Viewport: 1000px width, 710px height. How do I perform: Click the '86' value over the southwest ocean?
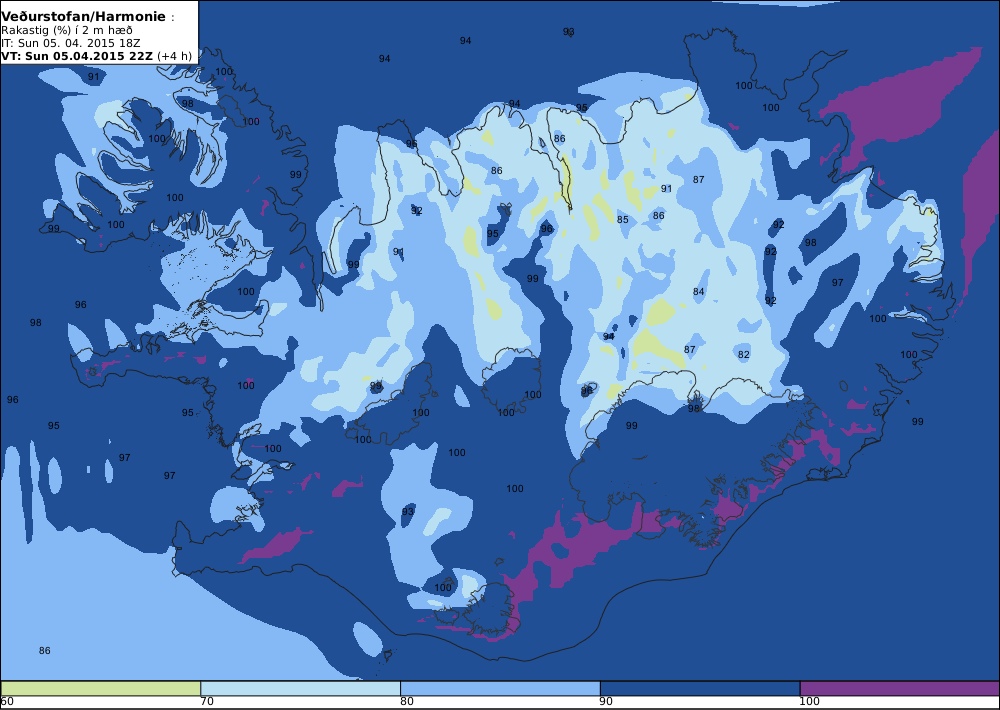(x=44, y=651)
